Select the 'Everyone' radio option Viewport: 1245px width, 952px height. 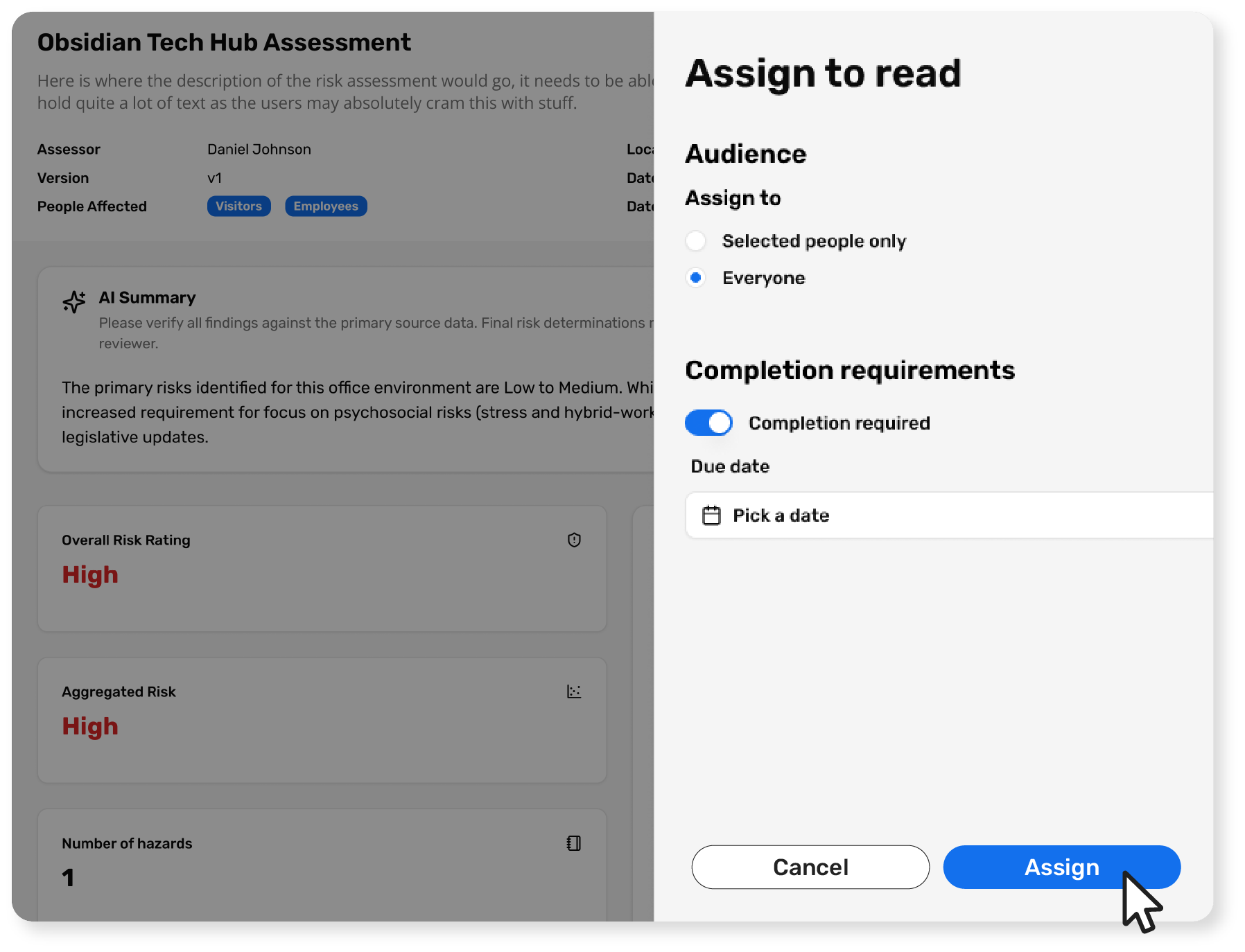(696, 278)
